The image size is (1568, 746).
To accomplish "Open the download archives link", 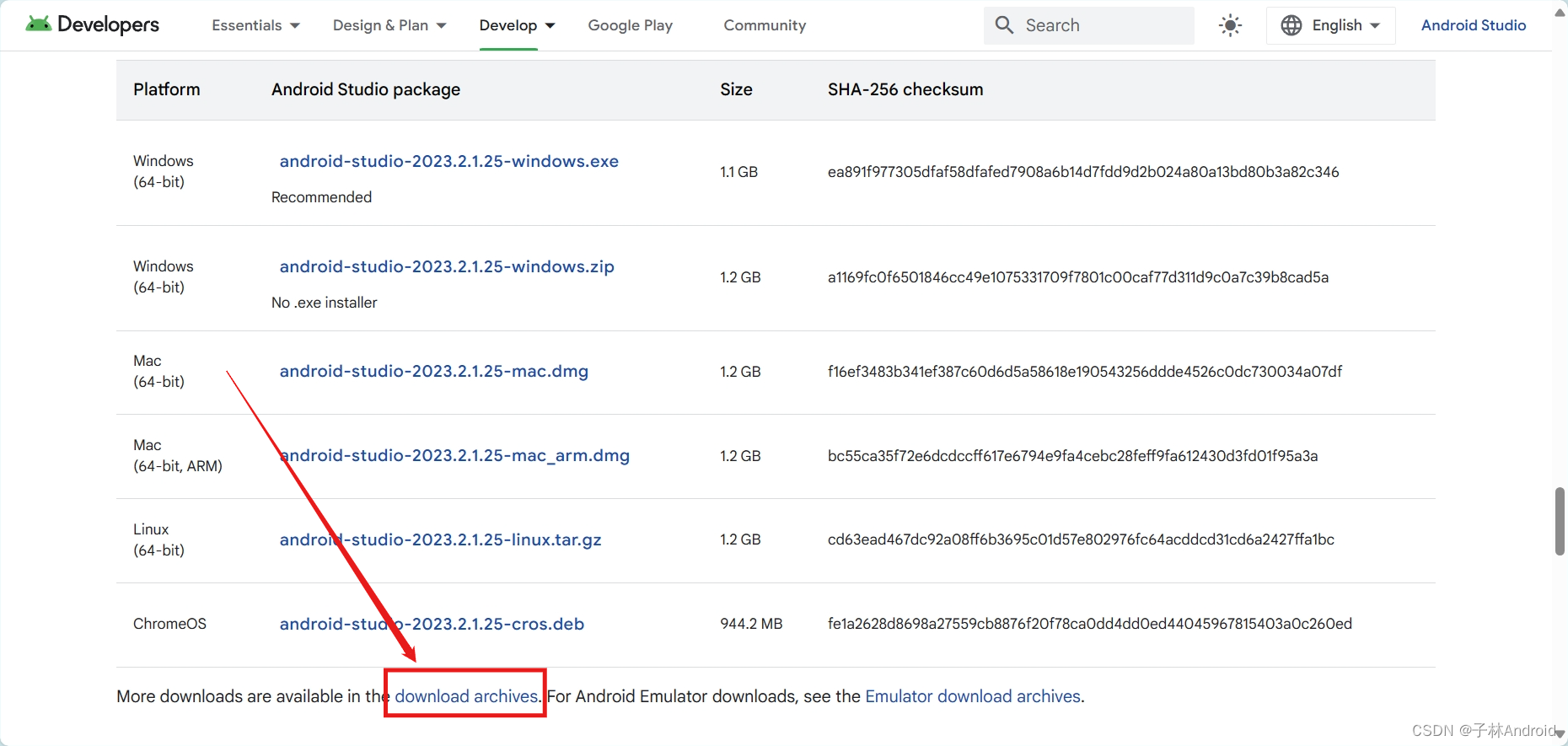I will pos(466,696).
